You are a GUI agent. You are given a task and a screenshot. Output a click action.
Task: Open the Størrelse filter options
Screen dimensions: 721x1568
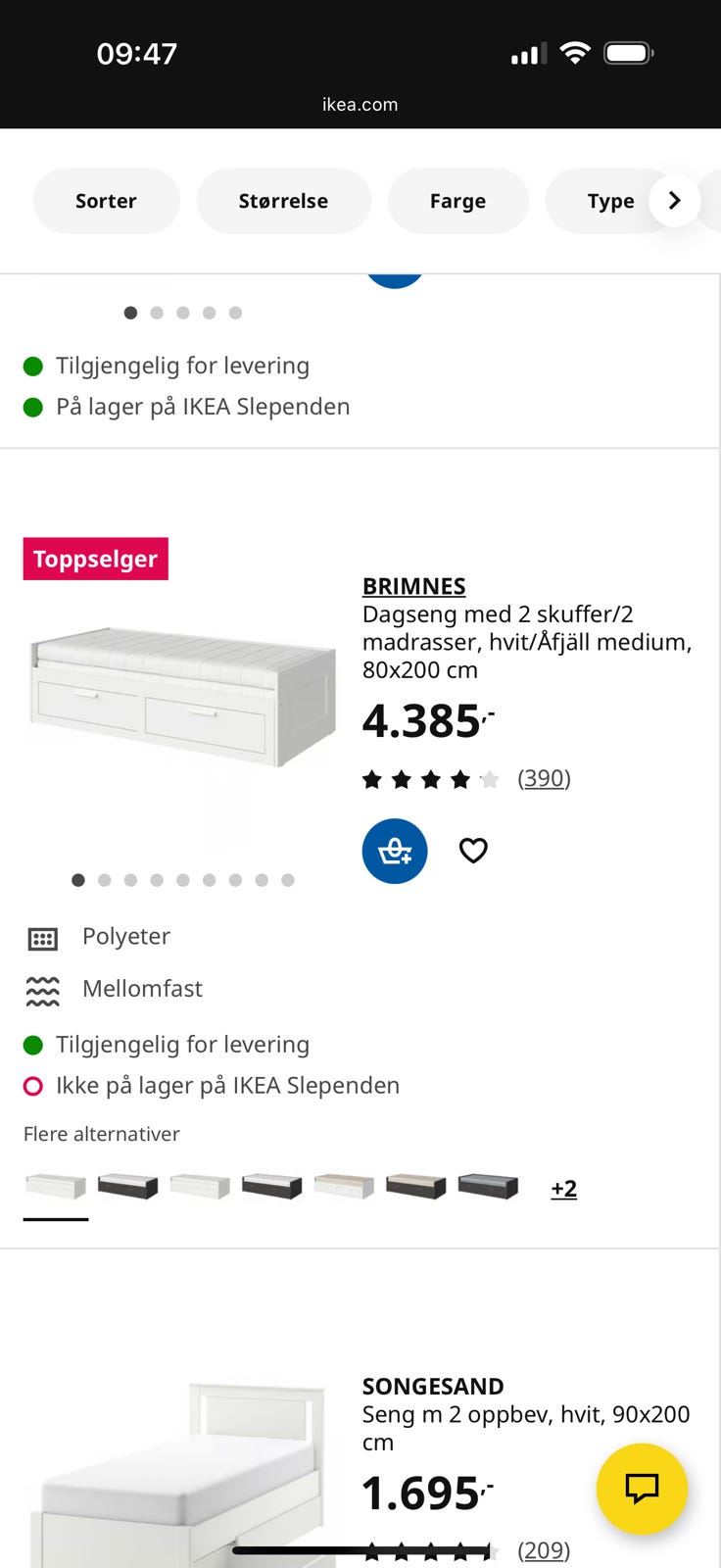(283, 200)
